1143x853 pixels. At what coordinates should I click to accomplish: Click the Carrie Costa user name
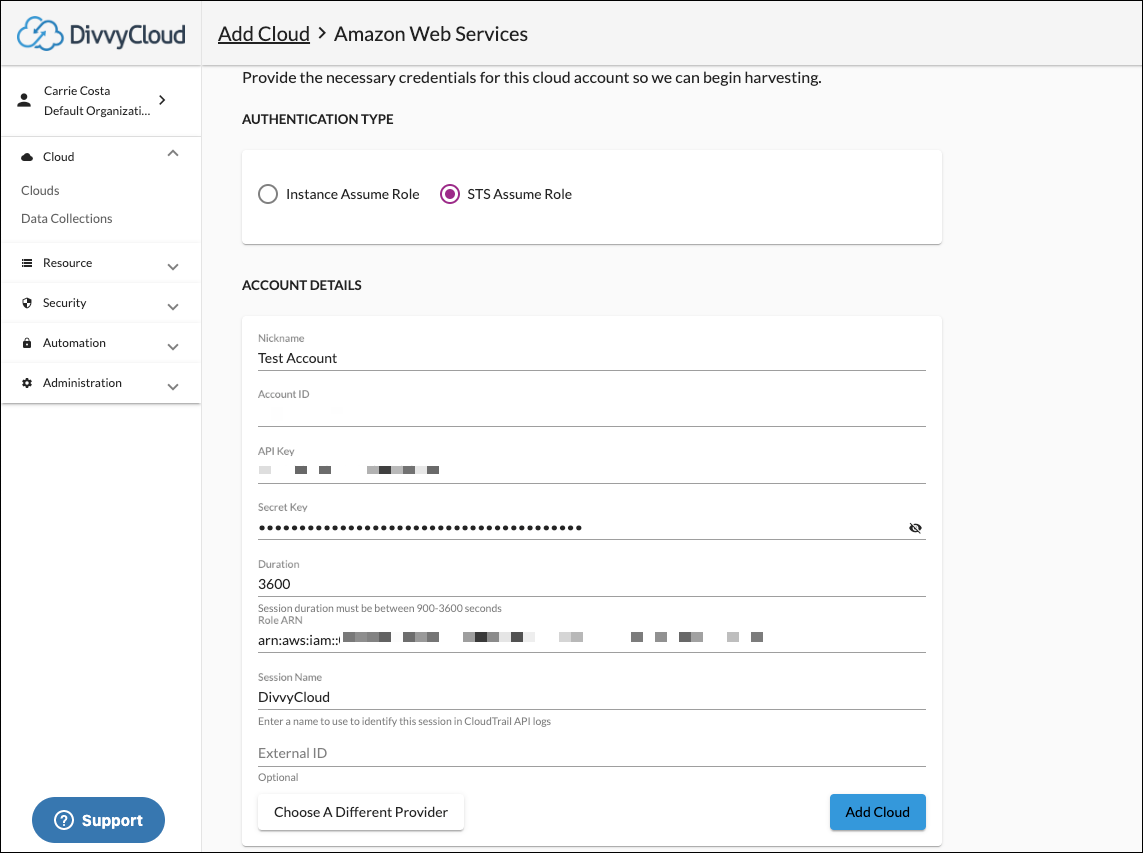(77, 90)
